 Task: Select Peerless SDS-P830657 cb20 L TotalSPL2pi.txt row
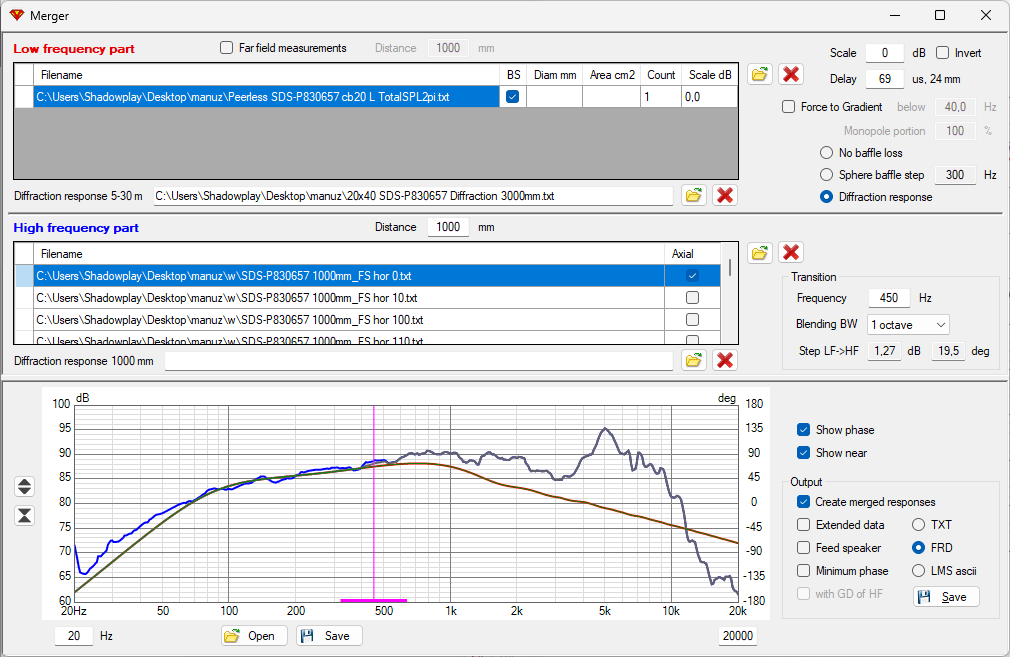(x=267, y=97)
